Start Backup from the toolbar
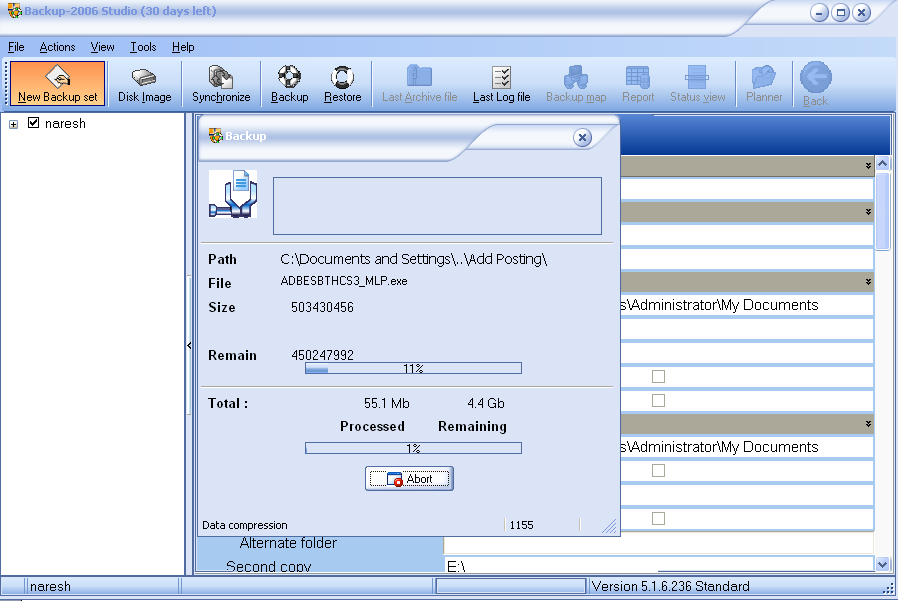Image resolution: width=898 pixels, height=601 pixels. coord(289,84)
